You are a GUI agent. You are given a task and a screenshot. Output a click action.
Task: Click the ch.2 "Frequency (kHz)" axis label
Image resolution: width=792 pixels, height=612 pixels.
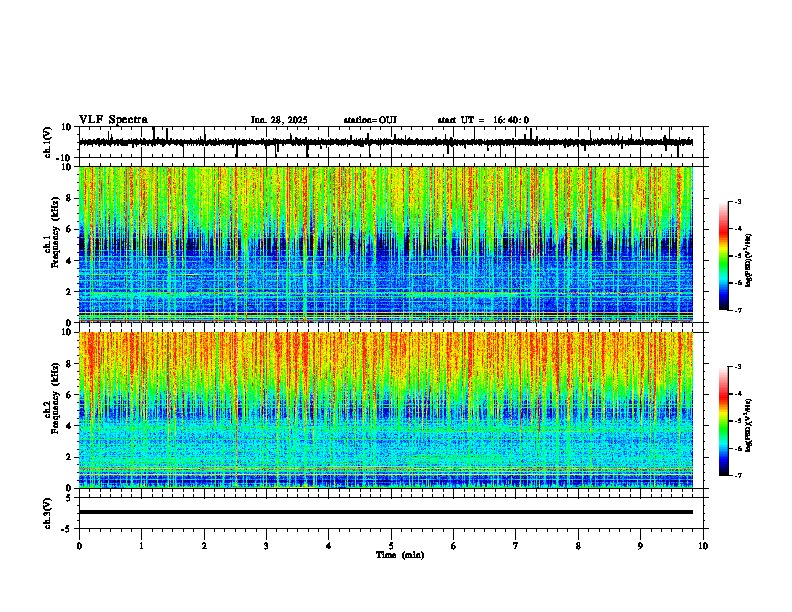[x=56, y=398]
